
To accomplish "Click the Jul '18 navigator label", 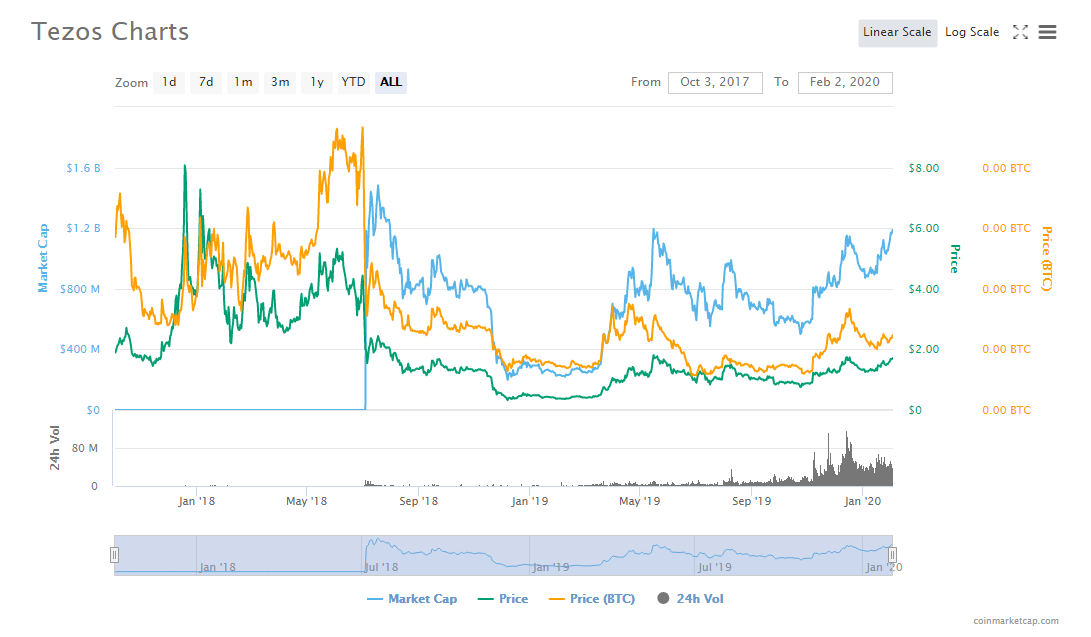I will point(381,567).
